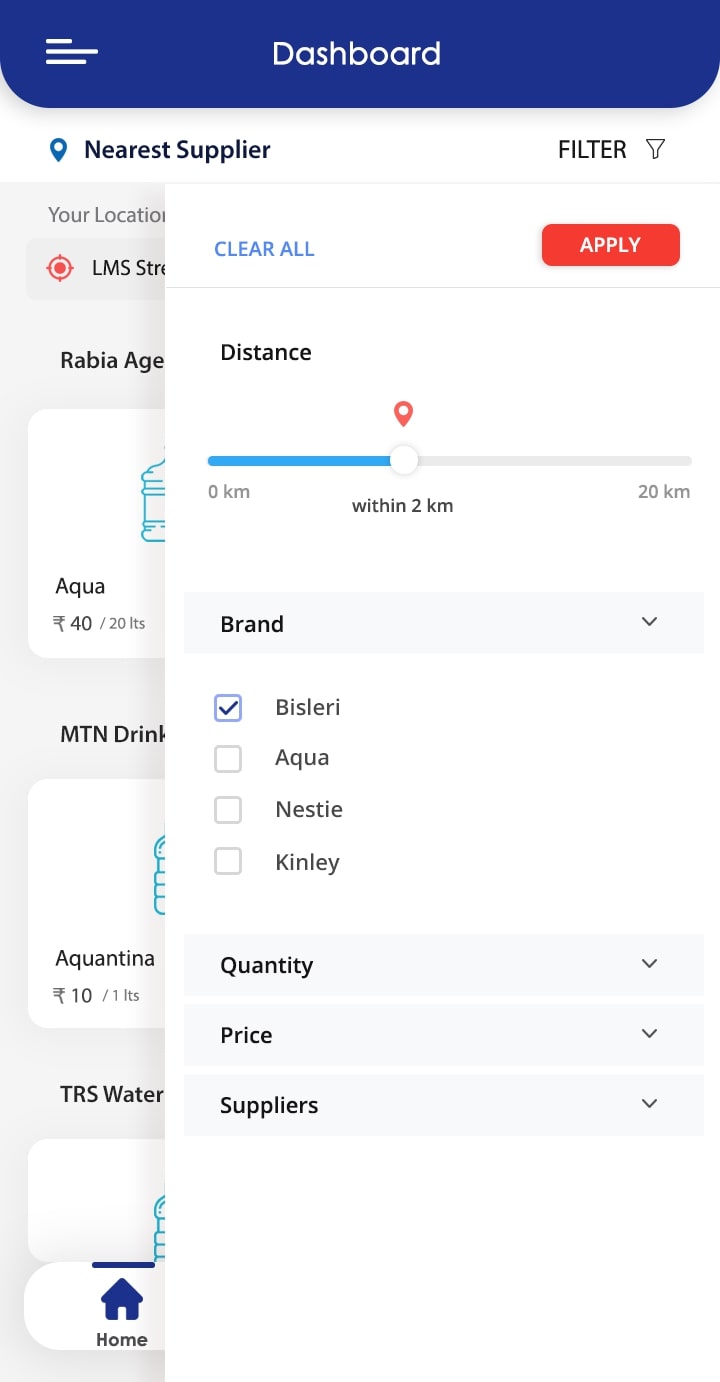Image resolution: width=720 pixels, height=1382 pixels.
Task: Click the CLEAR ALL link
Action: [264, 249]
